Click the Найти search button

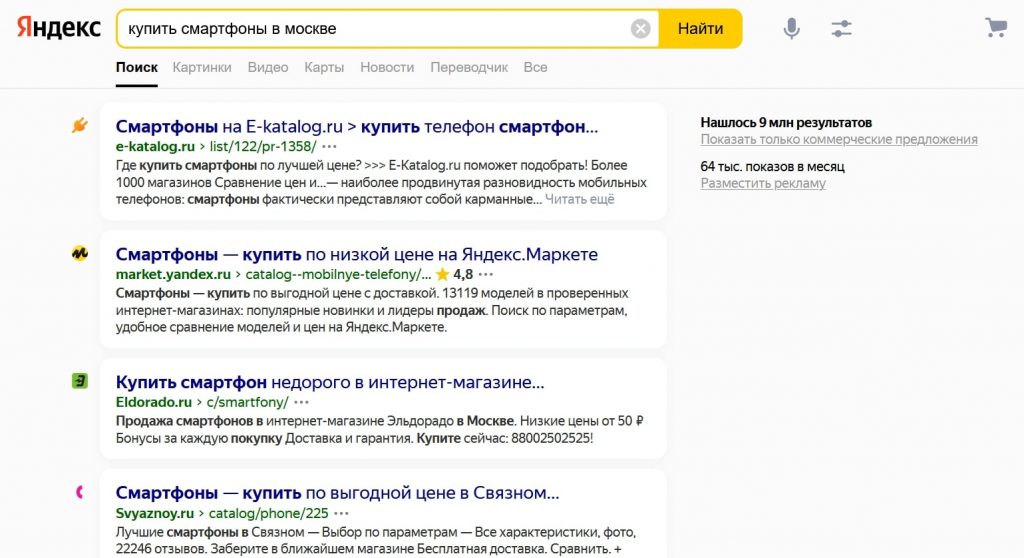click(700, 29)
